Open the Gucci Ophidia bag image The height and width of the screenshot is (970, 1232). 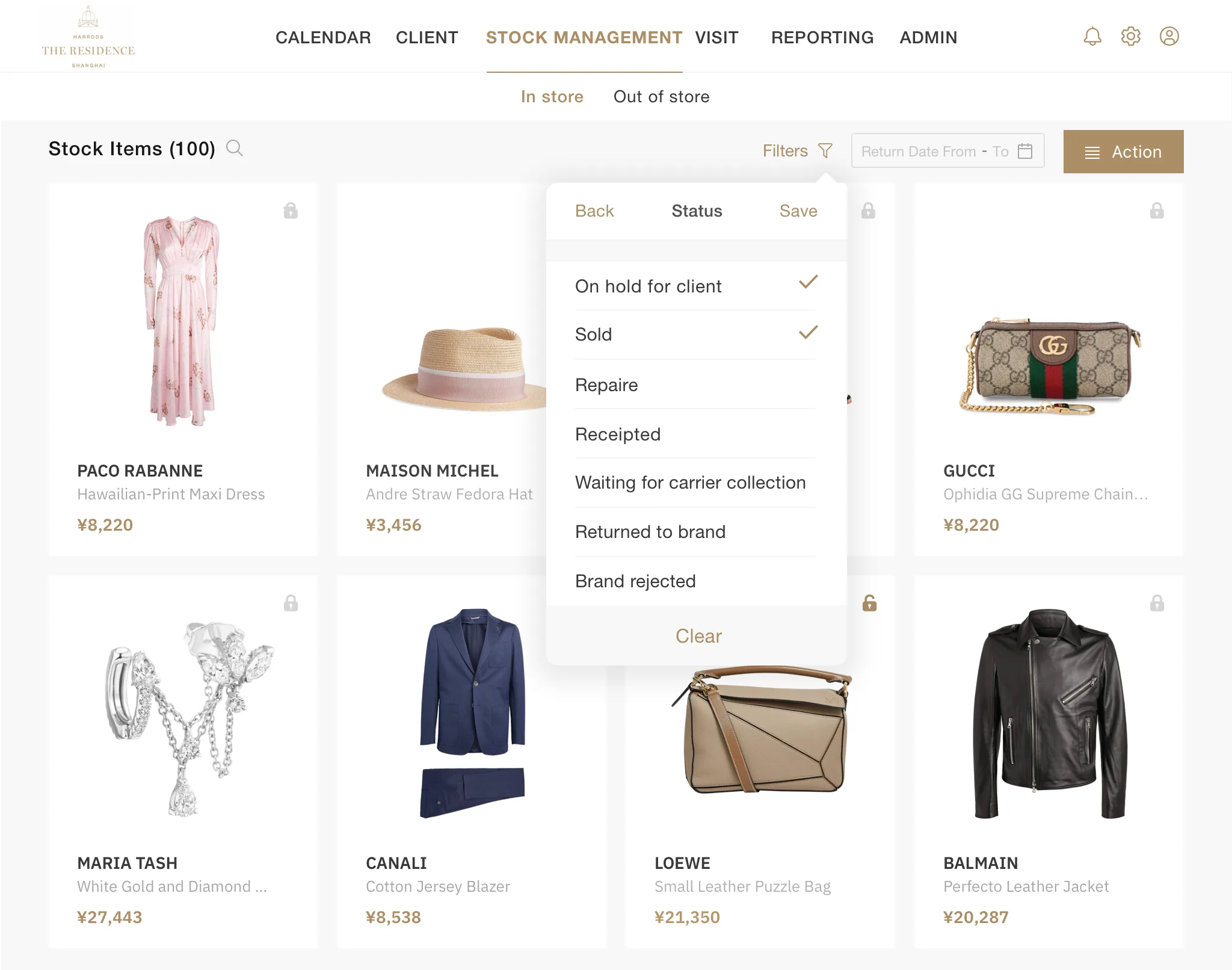(x=1050, y=366)
